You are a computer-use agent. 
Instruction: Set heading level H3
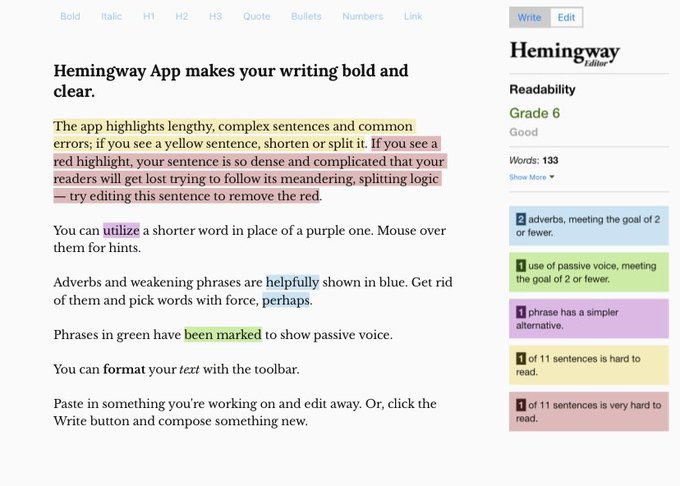click(216, 16)
